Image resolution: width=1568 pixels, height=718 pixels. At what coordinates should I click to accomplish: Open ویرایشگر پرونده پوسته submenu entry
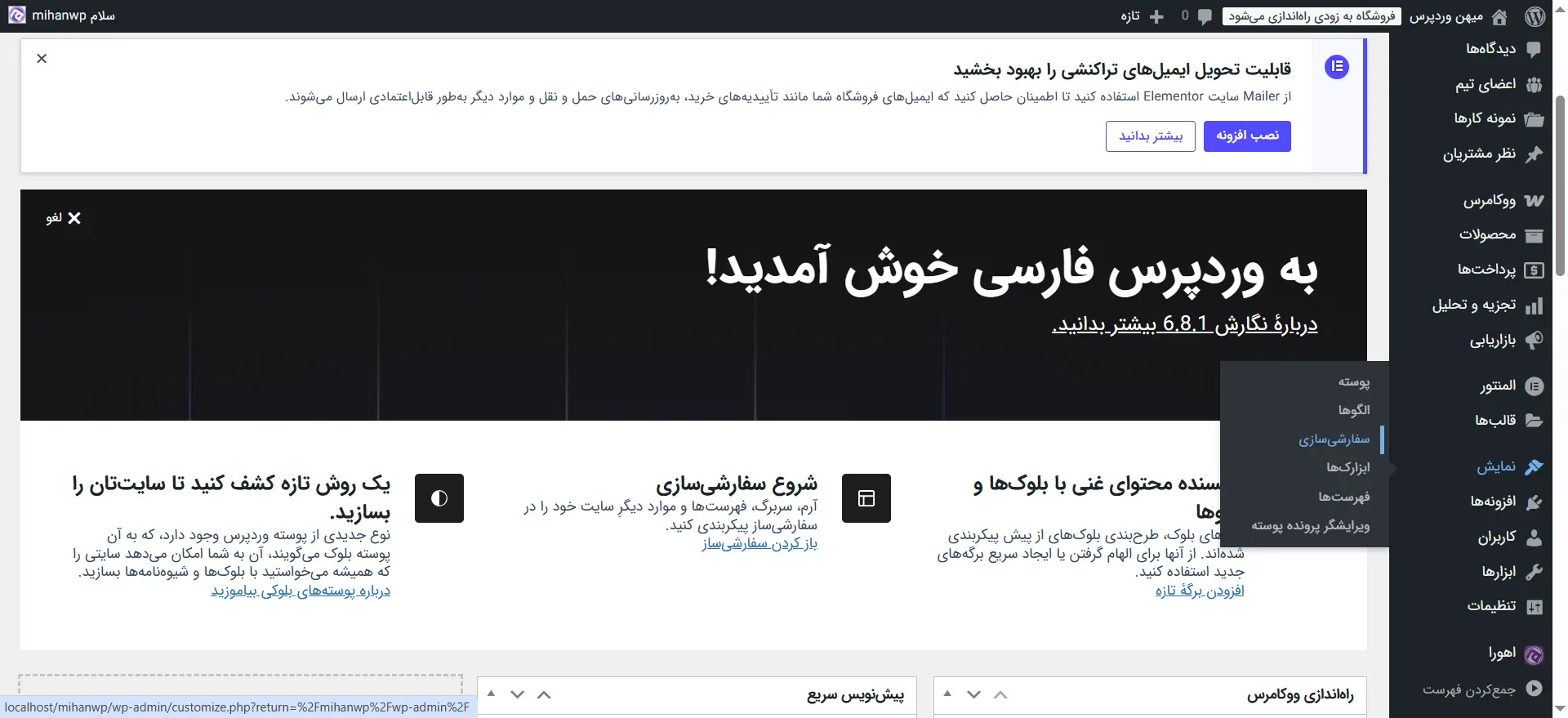[1311, 526]
